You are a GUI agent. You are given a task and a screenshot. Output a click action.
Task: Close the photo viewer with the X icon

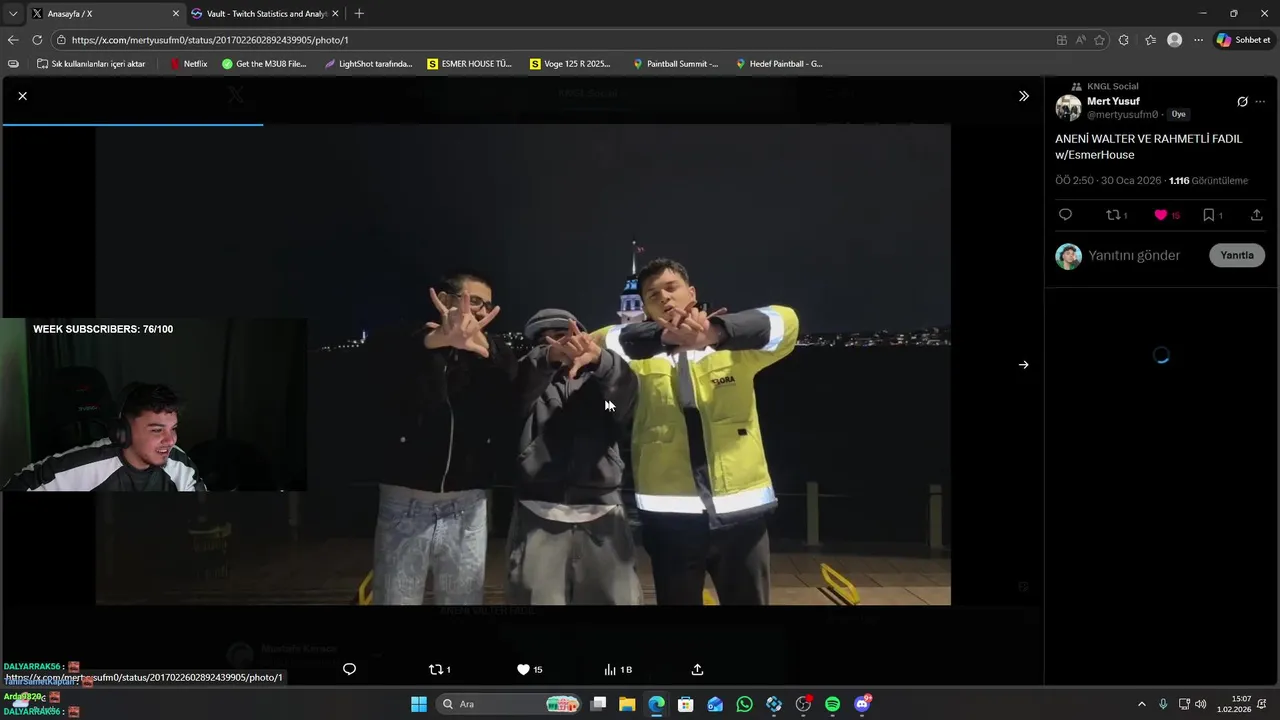[22, 96]
